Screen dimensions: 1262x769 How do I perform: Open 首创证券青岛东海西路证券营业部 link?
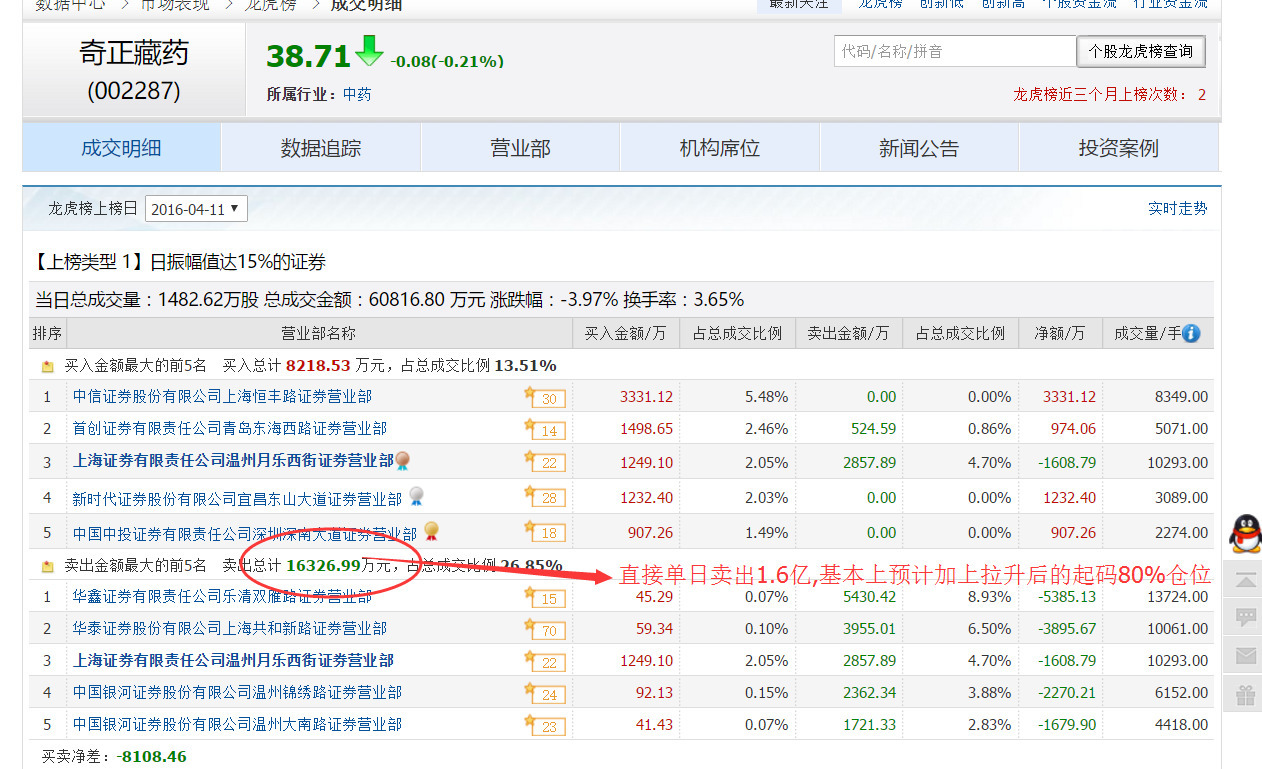tap(229, 429)
